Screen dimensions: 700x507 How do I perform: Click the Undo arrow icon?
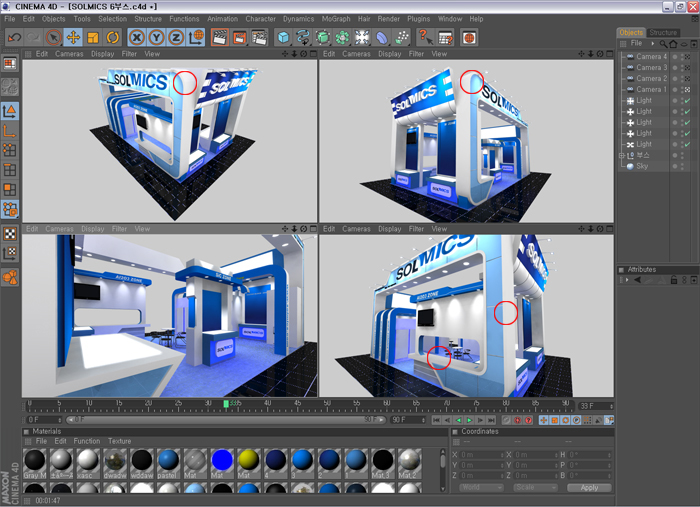[x=14, y=37]
